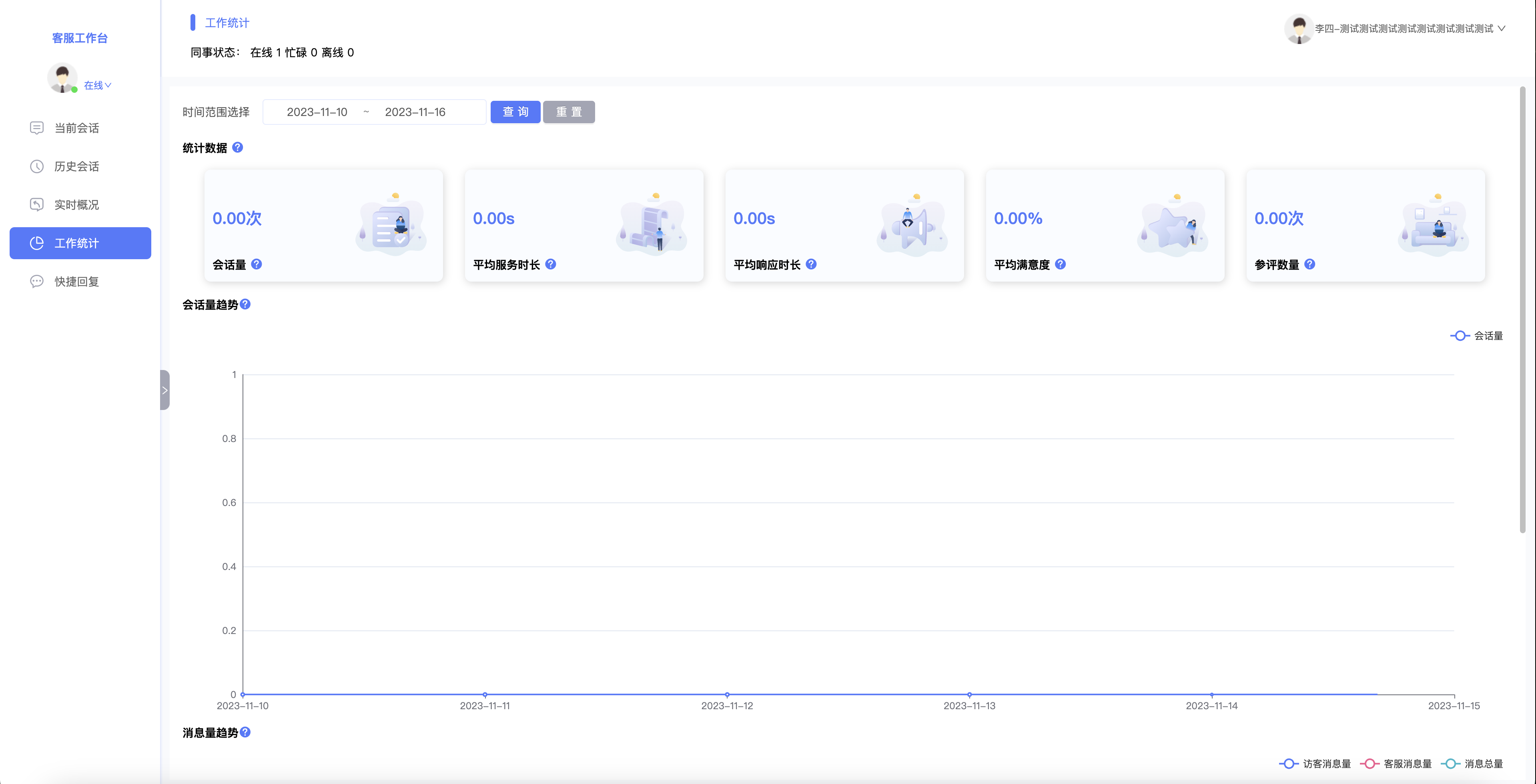Screen dimensions: 1536x784
Task: Click help icon next to 平均服务时长
Action: [x=550, y=264]
